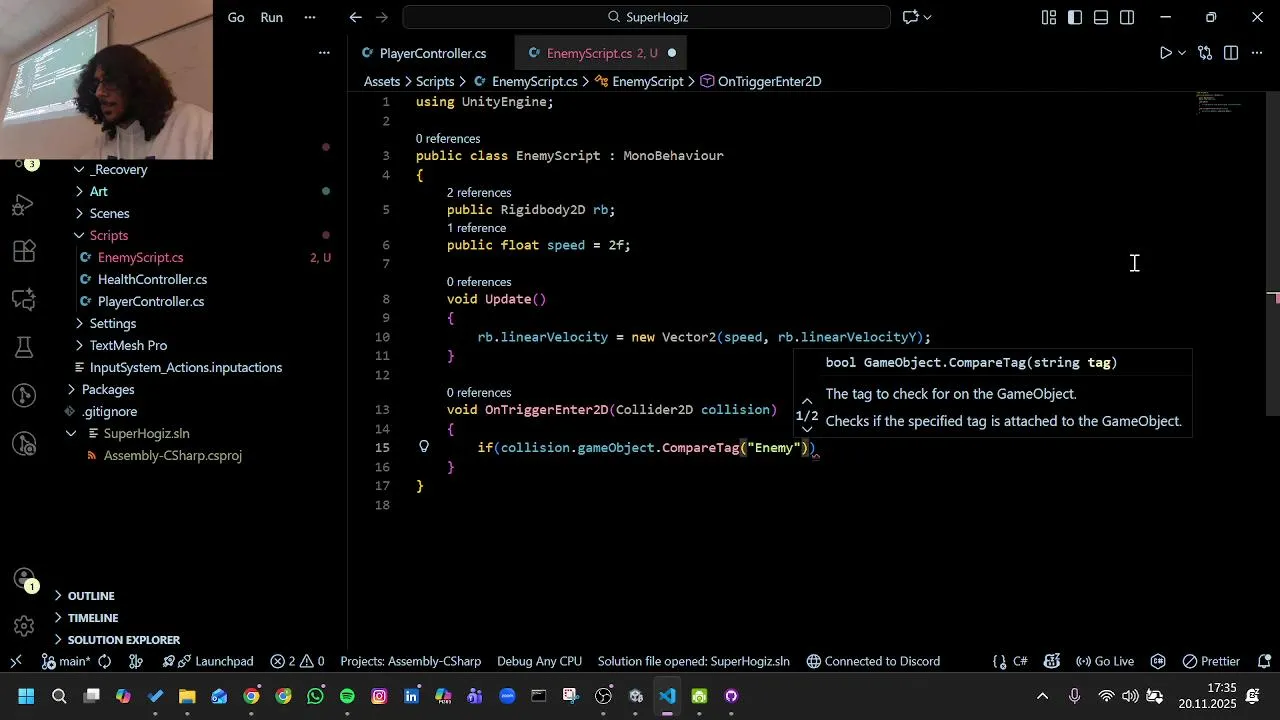Viewport: 1280px width, 720px height.
Task: Expand the OUTLINE section
Action: tap(91, 595)
